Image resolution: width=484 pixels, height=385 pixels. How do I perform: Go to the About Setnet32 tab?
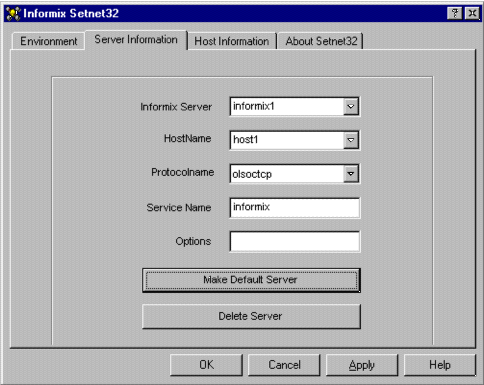[321, 41]
